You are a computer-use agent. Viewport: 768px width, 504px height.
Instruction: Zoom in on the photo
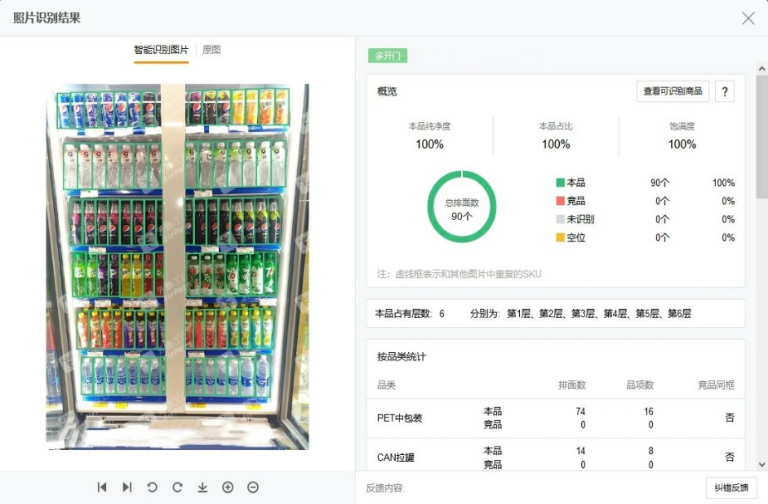click(228, 487)
